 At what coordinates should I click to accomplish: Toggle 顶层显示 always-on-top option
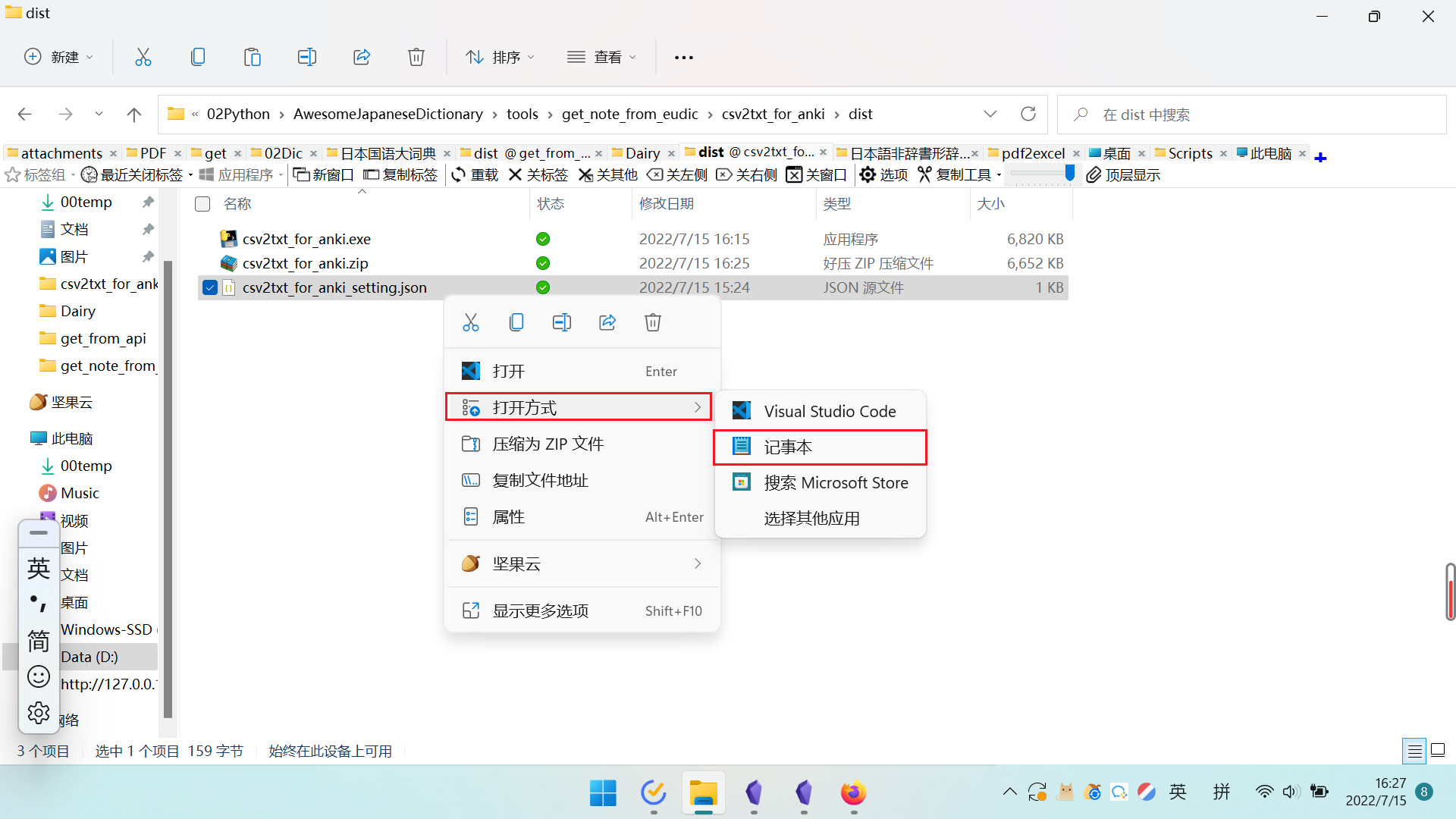coord(1123,175)
